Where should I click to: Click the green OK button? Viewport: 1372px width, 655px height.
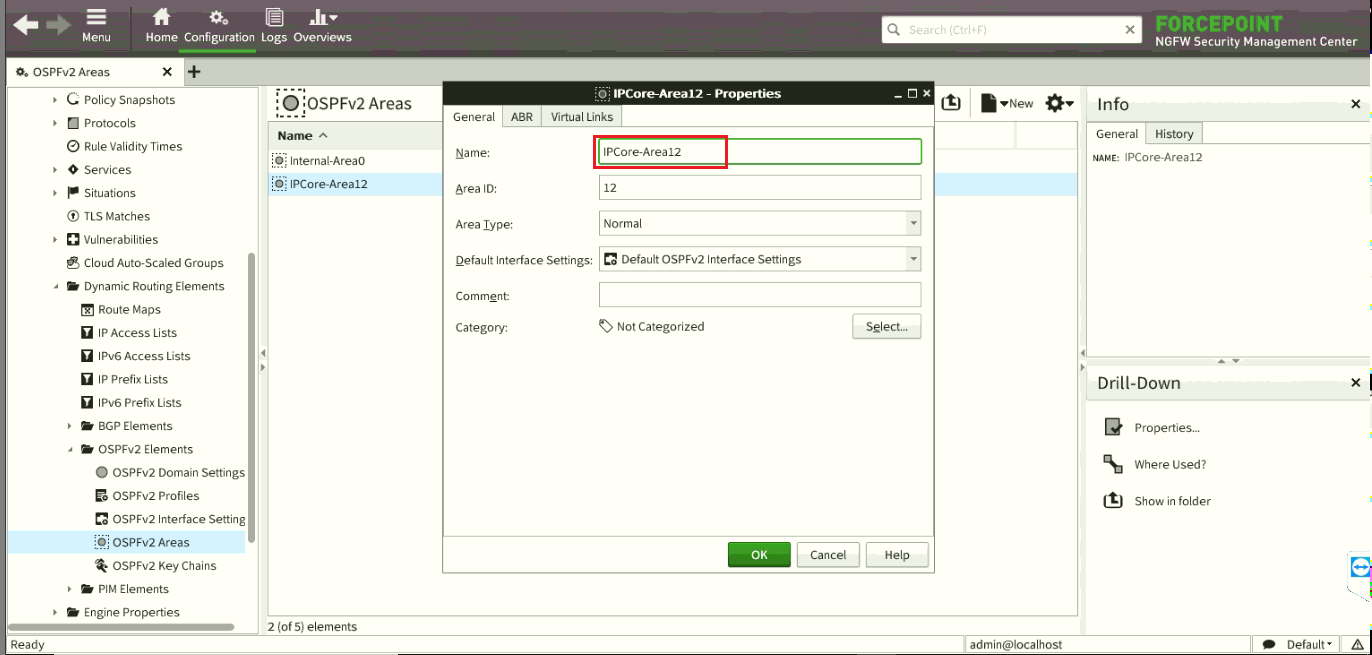tap(759, 555)
